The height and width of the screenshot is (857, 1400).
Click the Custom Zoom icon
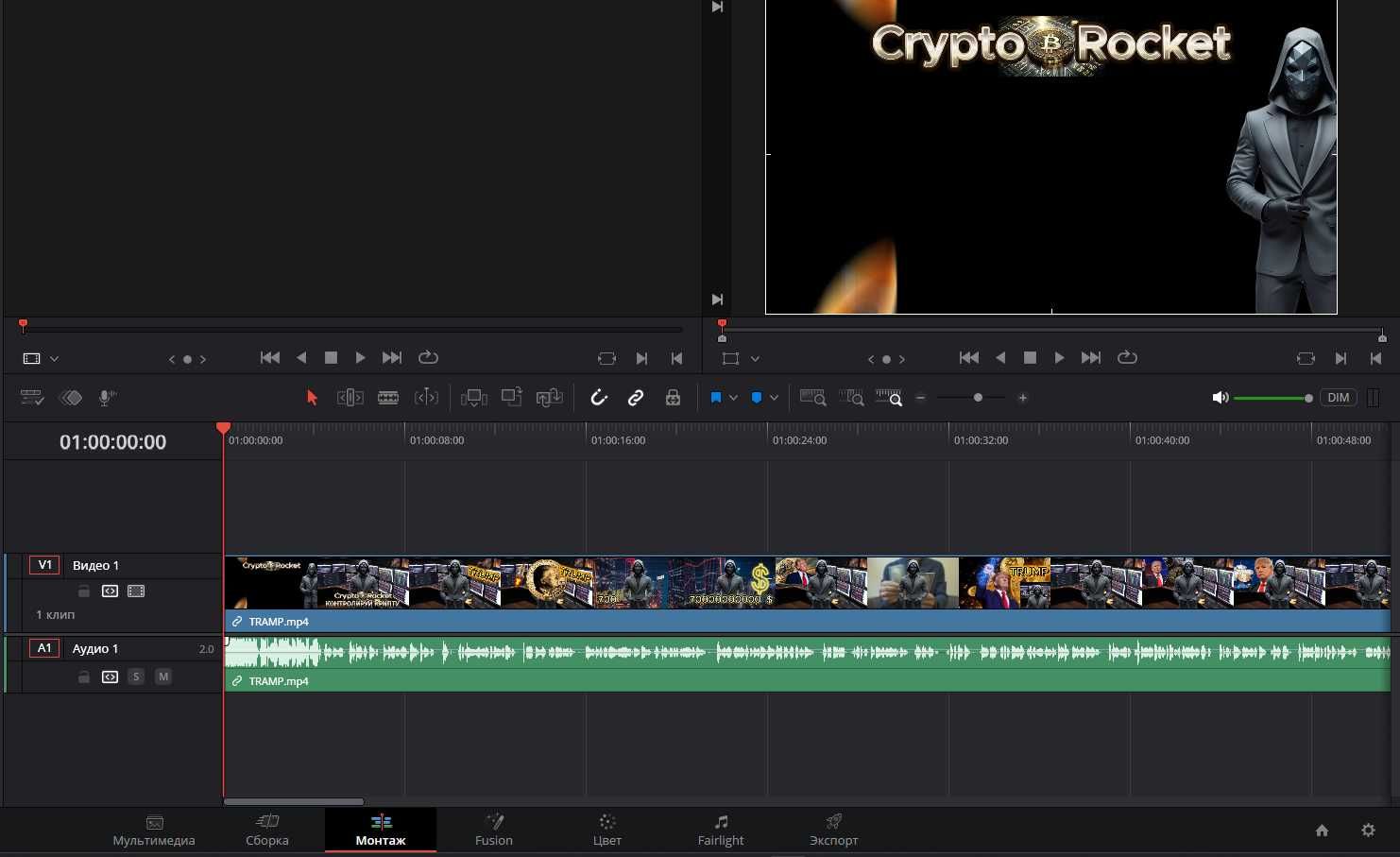pos(889,398)
